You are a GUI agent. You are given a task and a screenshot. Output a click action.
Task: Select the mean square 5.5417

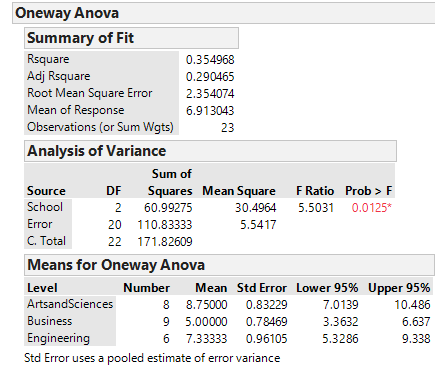(258, 225)
